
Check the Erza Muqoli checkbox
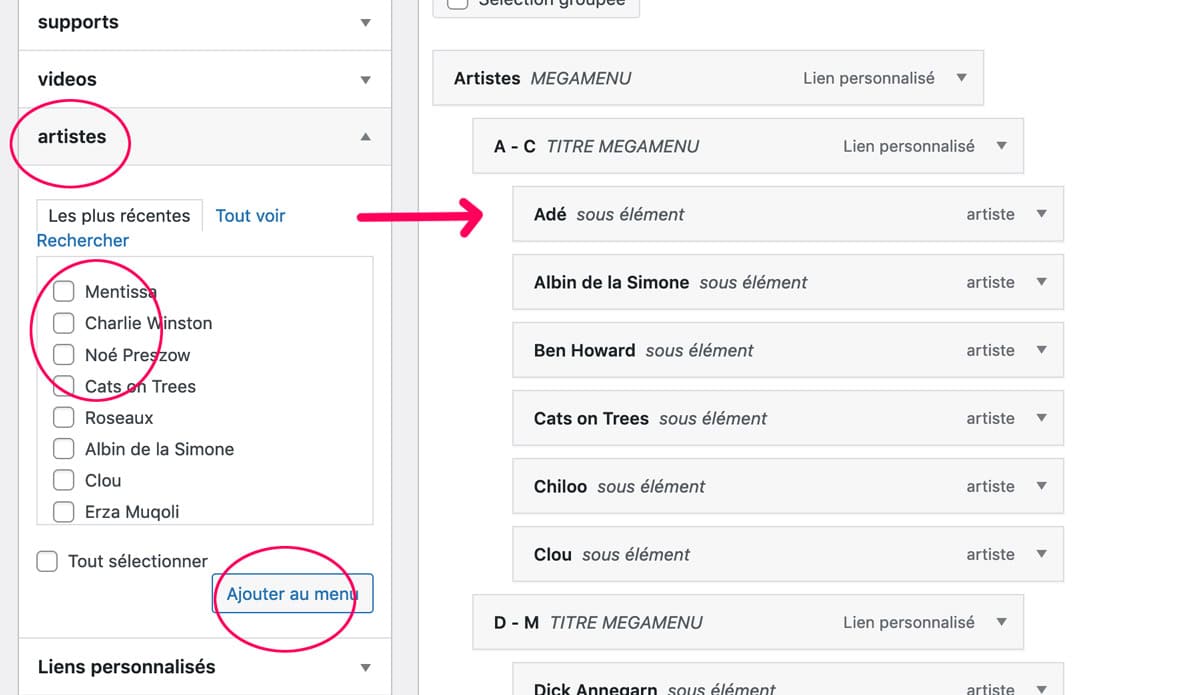[x=63, y=512]
